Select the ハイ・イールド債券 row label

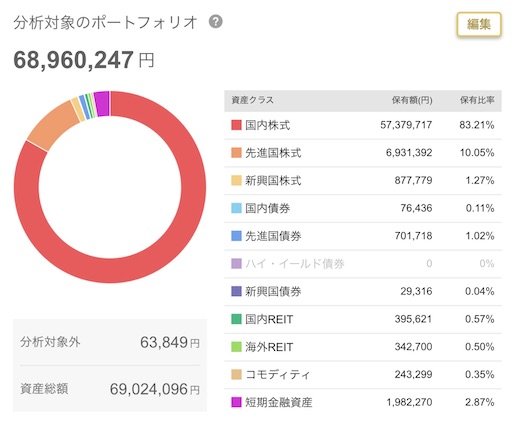(x=295, y=264)
